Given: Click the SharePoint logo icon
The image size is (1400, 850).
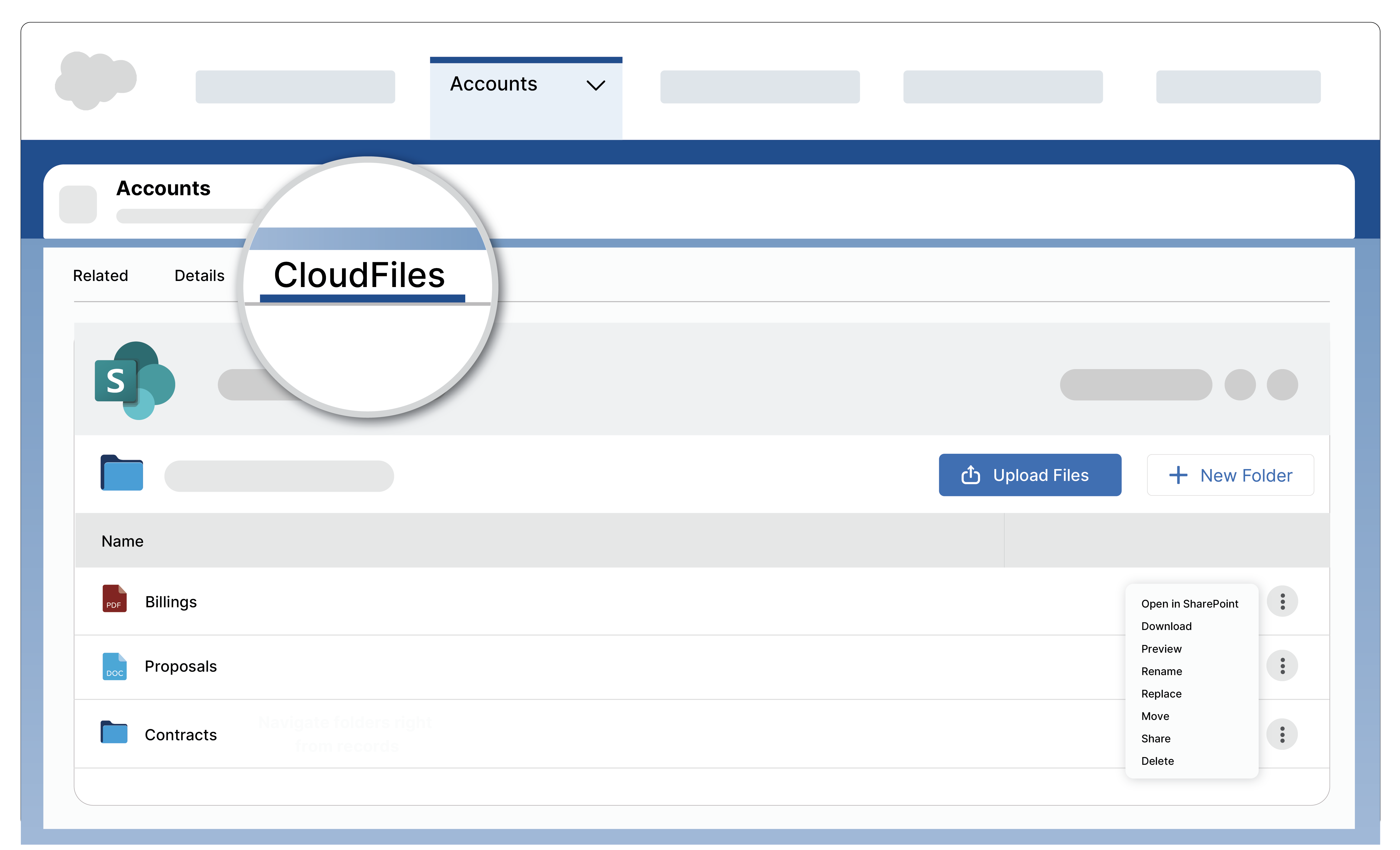Looking at the screenshot, I should [135, 380].
